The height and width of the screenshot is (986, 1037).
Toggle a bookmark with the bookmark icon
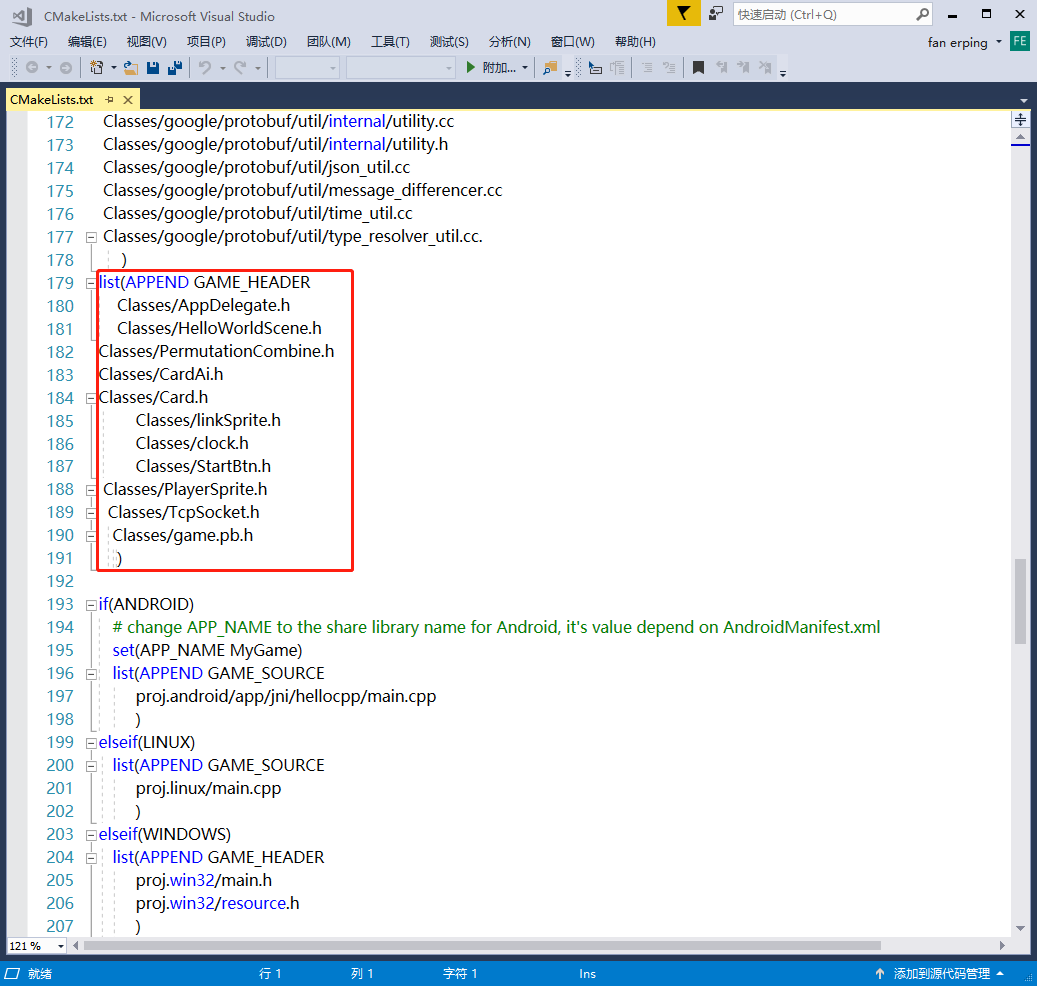click(699, 69)
